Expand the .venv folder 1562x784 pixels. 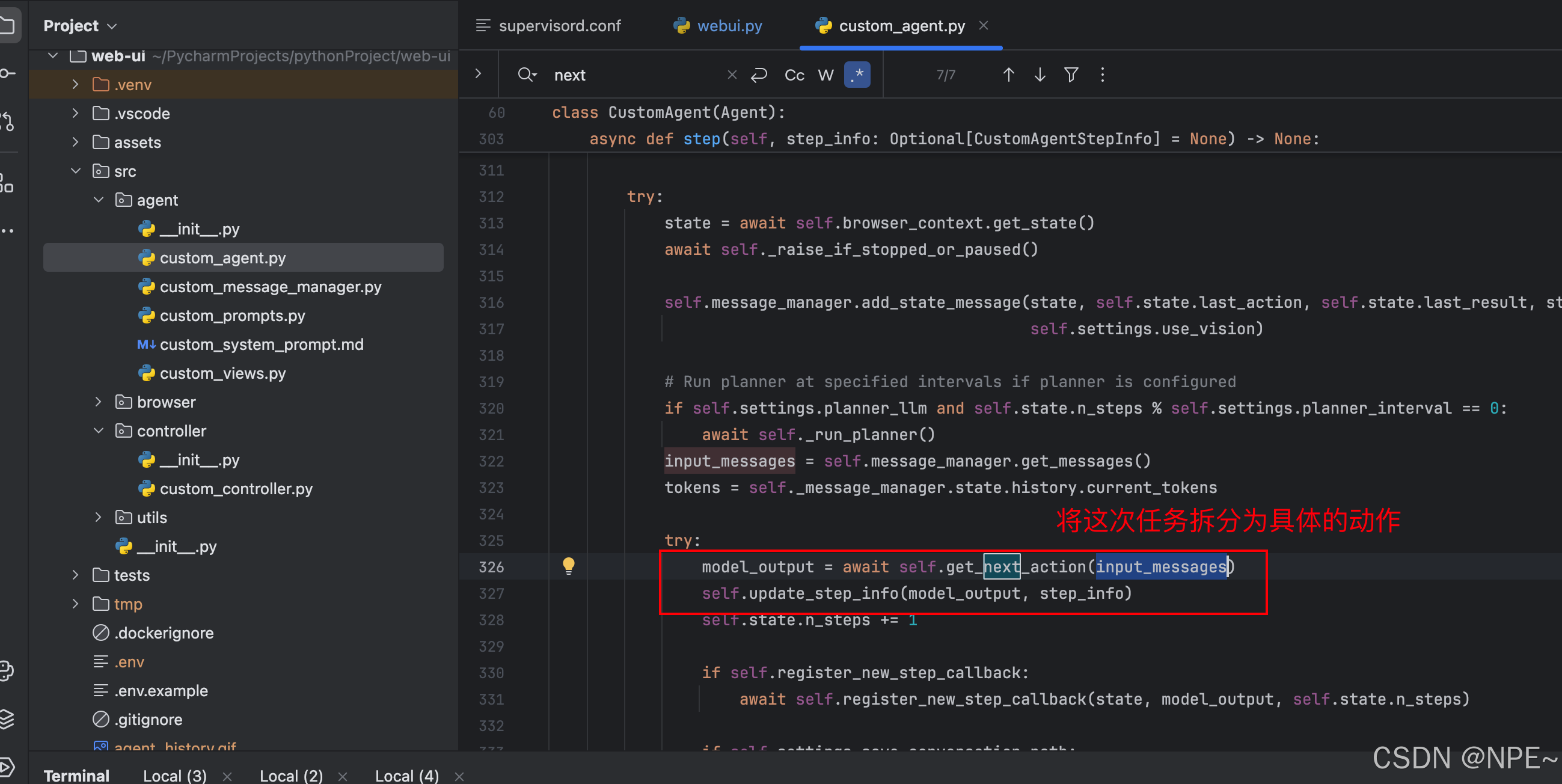click(75, 84)
